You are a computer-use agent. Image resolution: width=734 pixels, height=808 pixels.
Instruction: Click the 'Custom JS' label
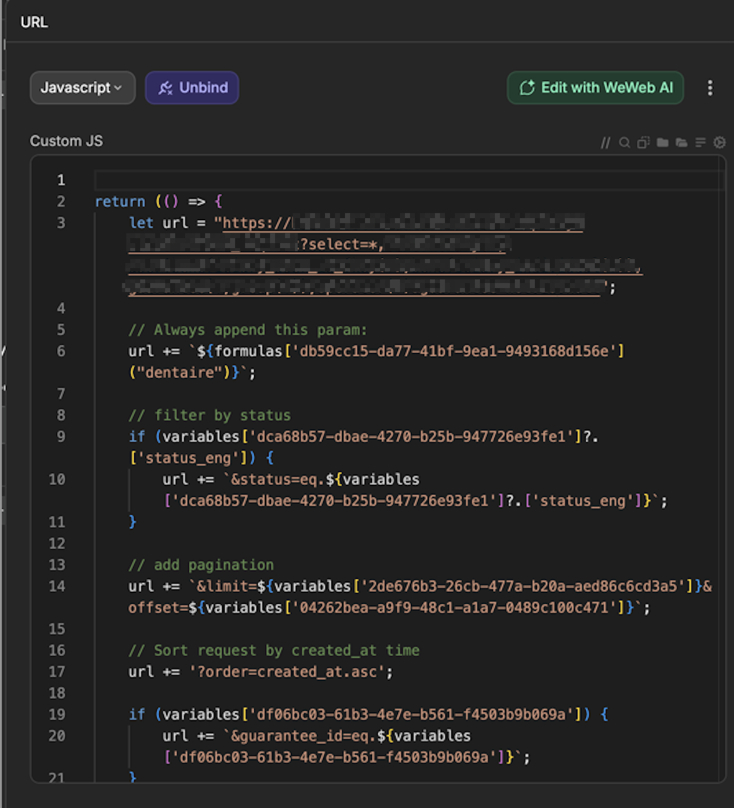(x=66, y=141)
